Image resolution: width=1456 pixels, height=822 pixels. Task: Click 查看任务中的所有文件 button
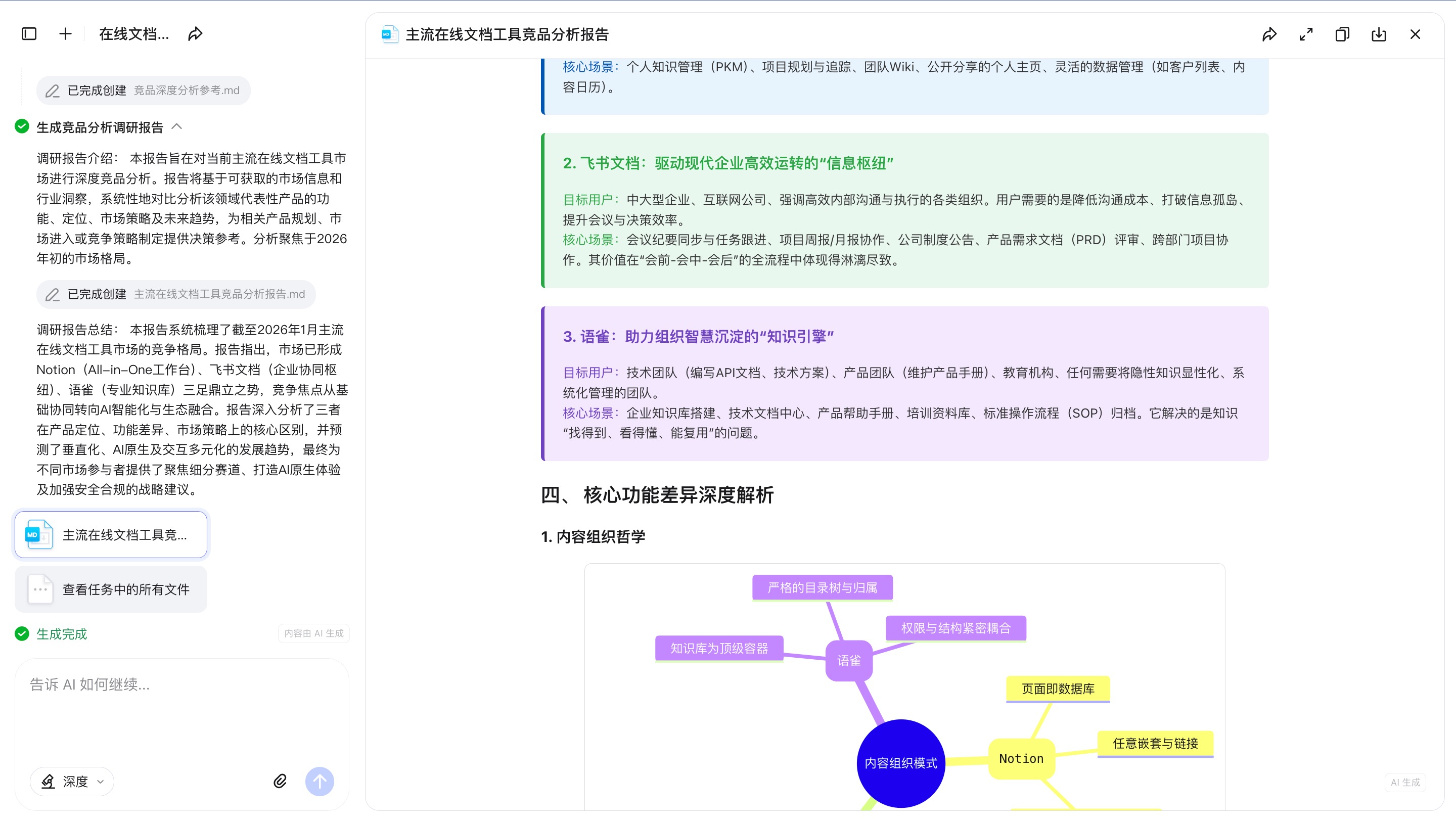tap(111, 589)
